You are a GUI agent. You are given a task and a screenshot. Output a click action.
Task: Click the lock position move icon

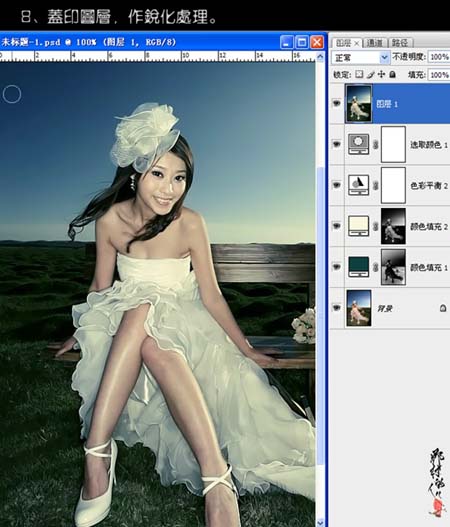pyautogui.click(x=381, y=74)
